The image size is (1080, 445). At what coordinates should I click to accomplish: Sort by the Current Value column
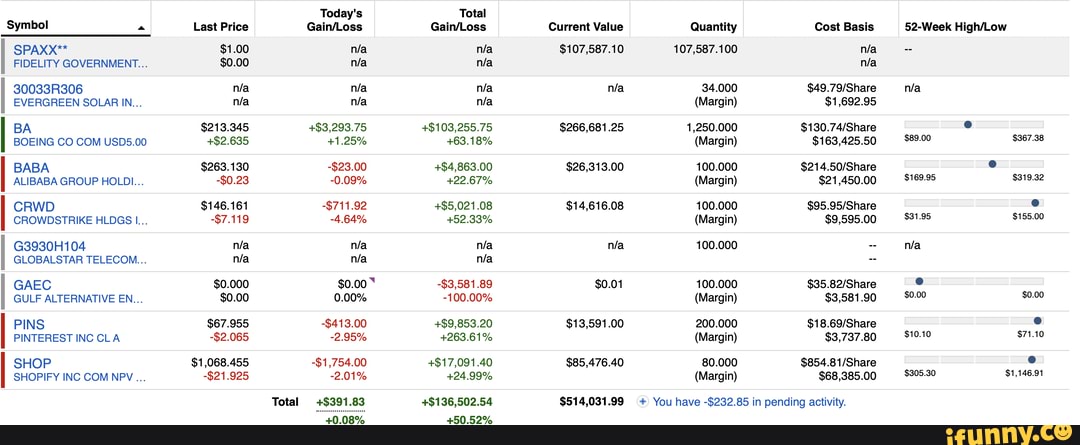pyautogui.click(x=586, y=27)
